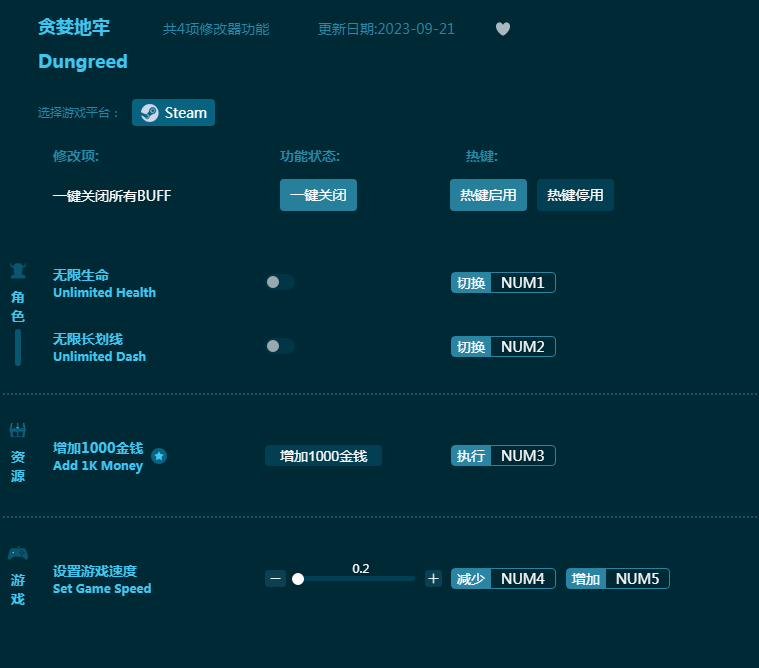Click the Set Game Speed label
The height and width of the screenshot is (668, 759).
[102, 589]
